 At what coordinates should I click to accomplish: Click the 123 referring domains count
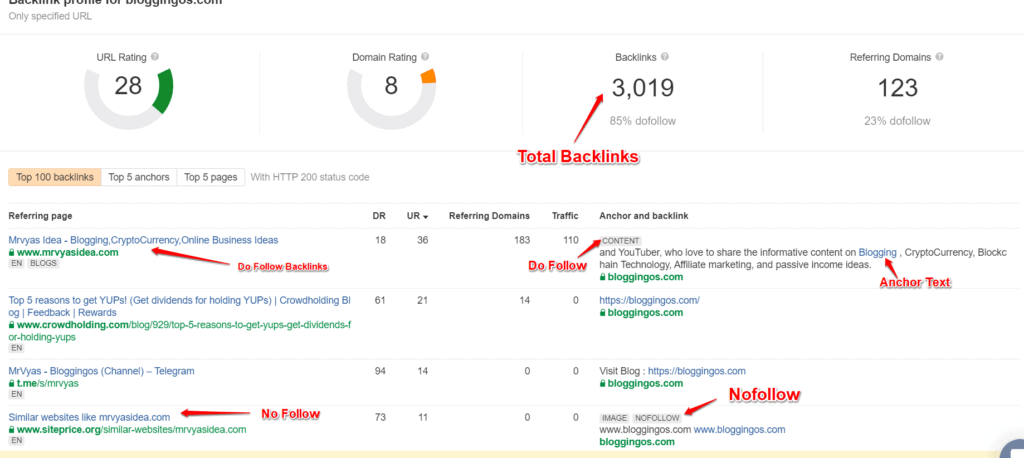(896, 88)
